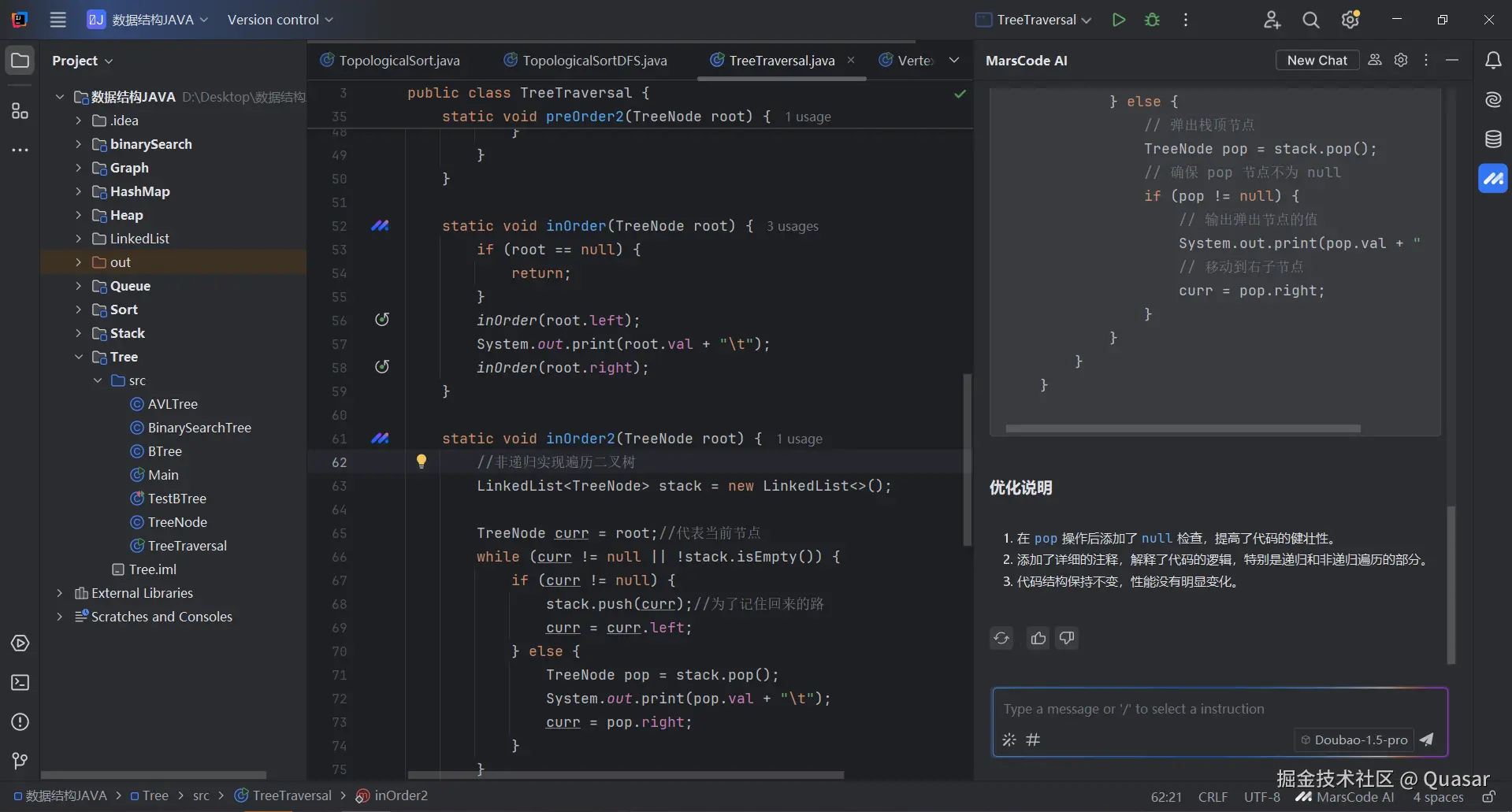Collapse the Tree module folder
This screenshot has width=1512, height=812.
click(x=78, y=357)
